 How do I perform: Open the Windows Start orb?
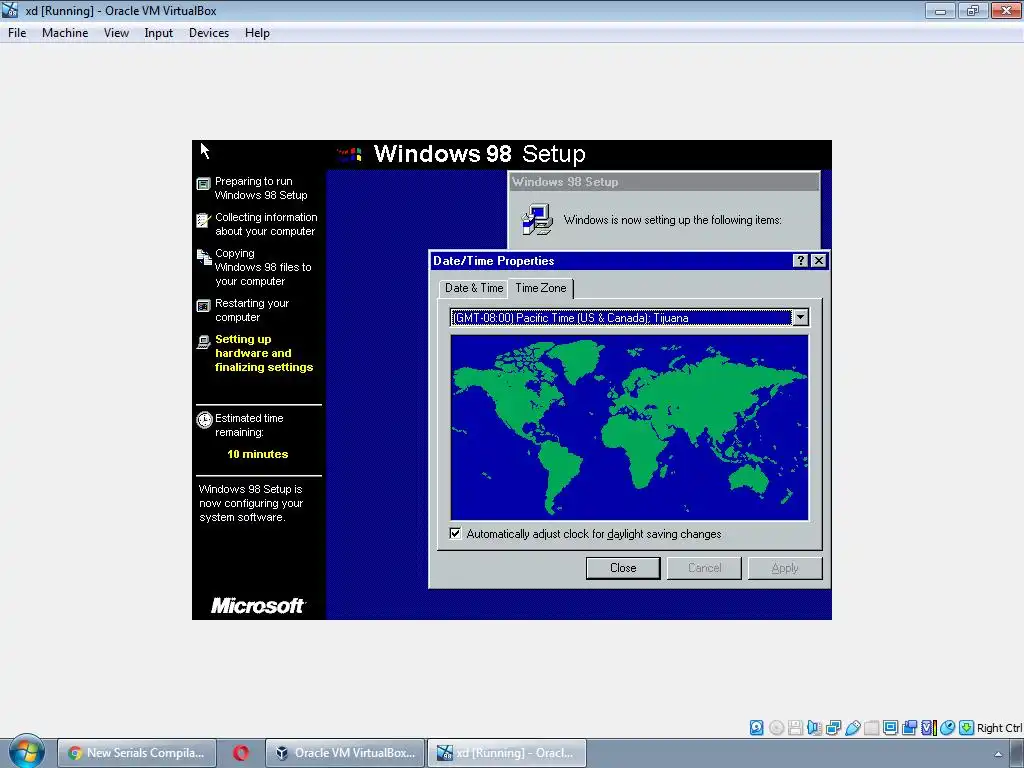coord(26,752)
